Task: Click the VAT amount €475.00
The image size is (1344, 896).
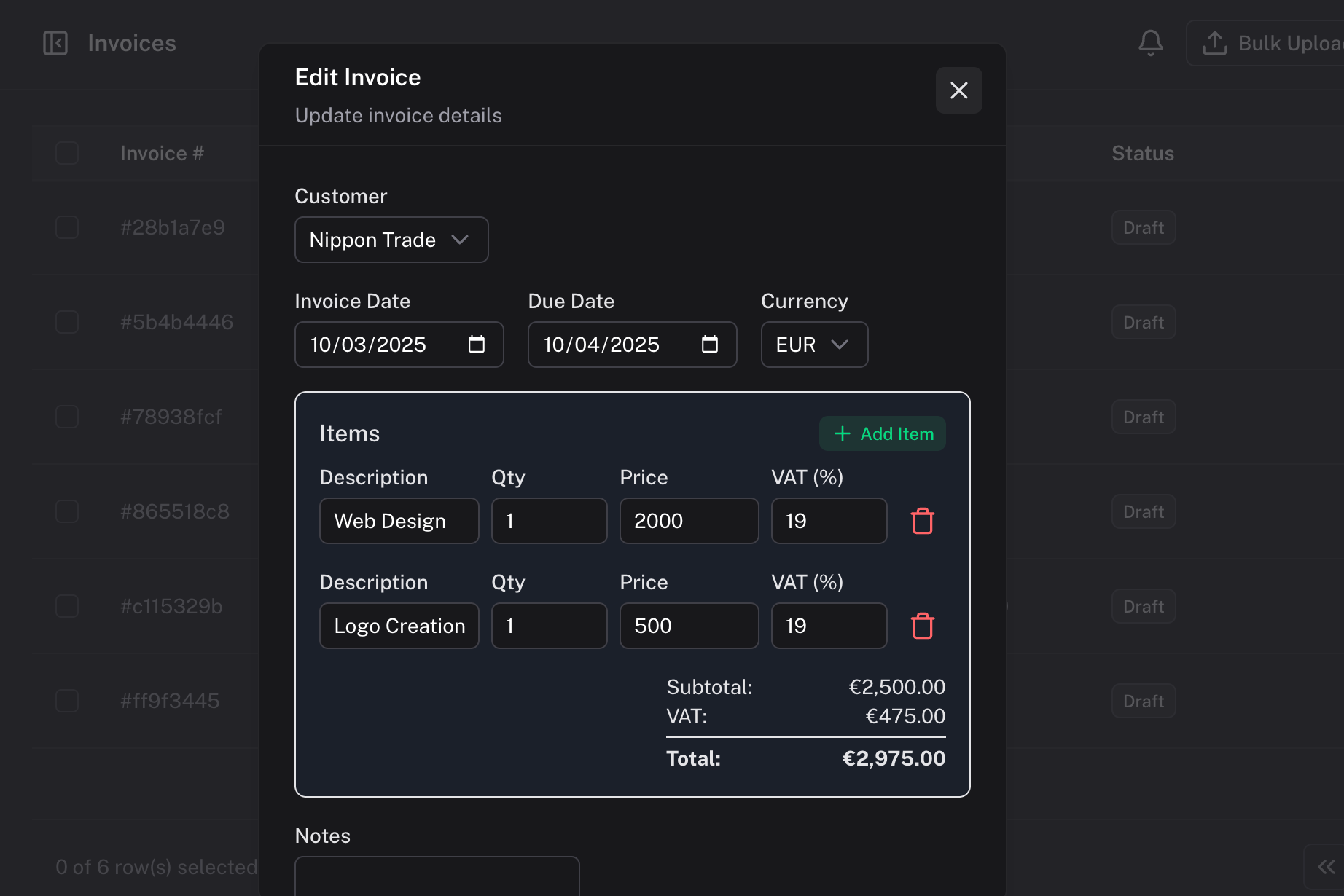Action: (x=905, y=716)
